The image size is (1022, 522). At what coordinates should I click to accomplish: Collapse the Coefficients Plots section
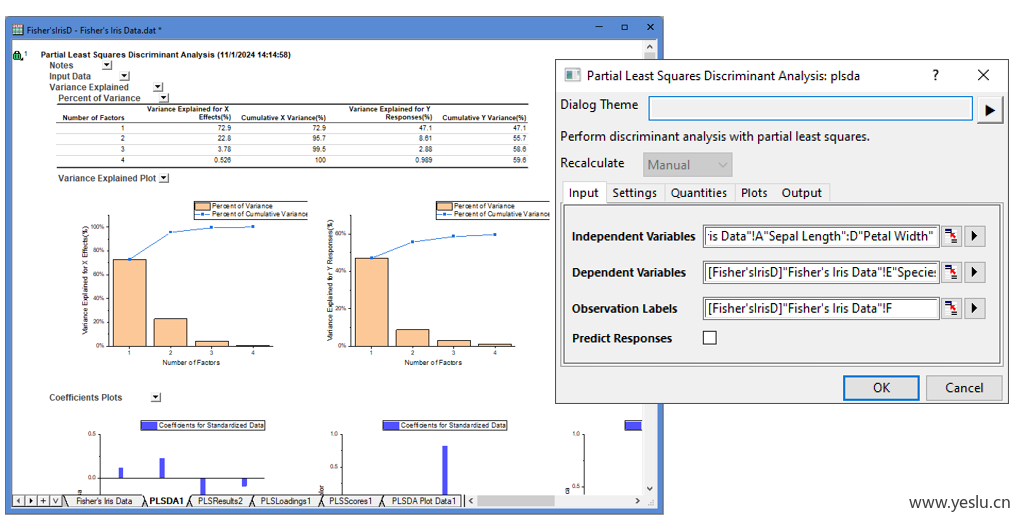click(x=156, y=397)
